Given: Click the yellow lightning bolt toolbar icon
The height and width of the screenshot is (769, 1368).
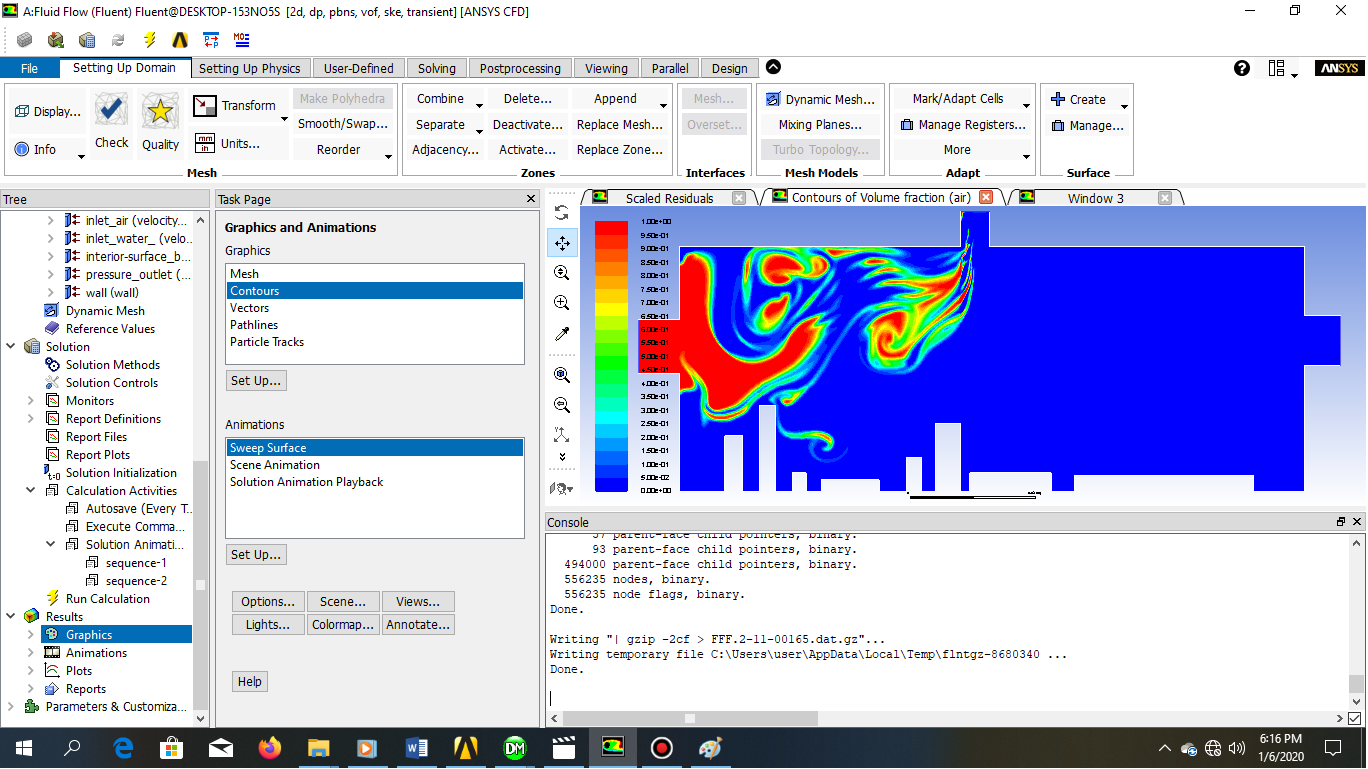Looking at the screenshot, I should point(150,40).
